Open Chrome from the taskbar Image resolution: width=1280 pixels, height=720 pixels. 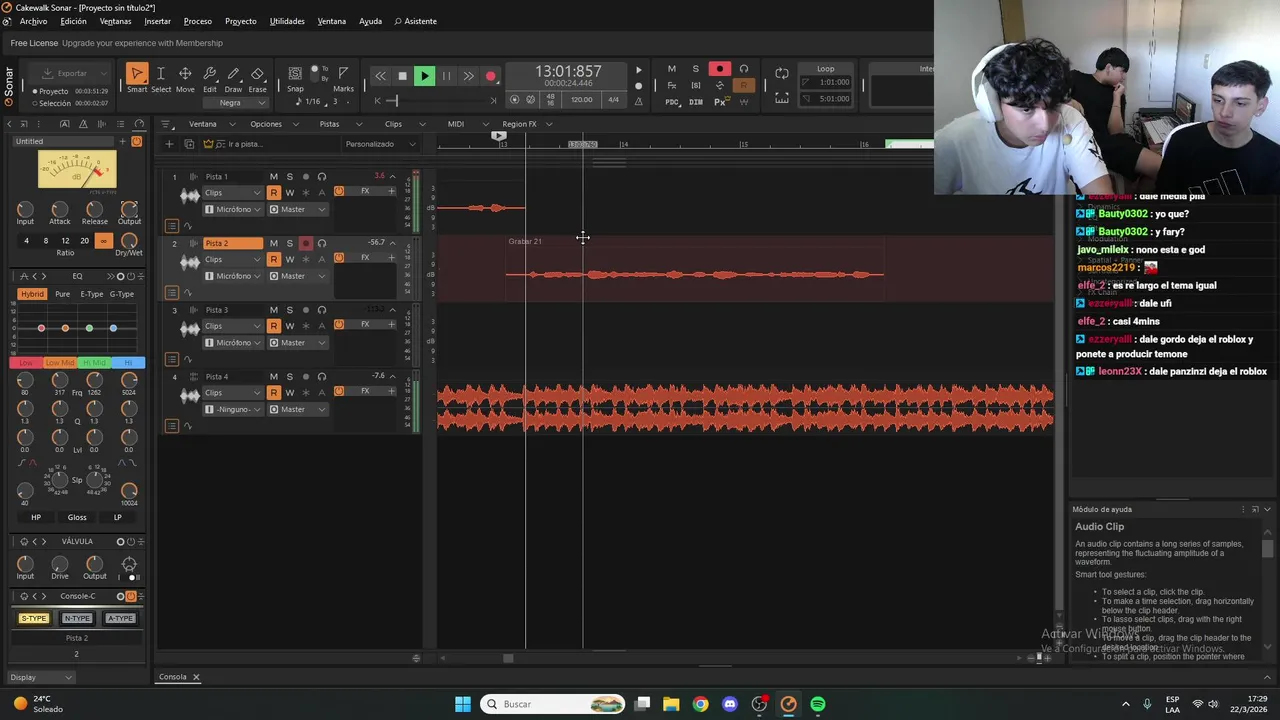tap(700, 704)
